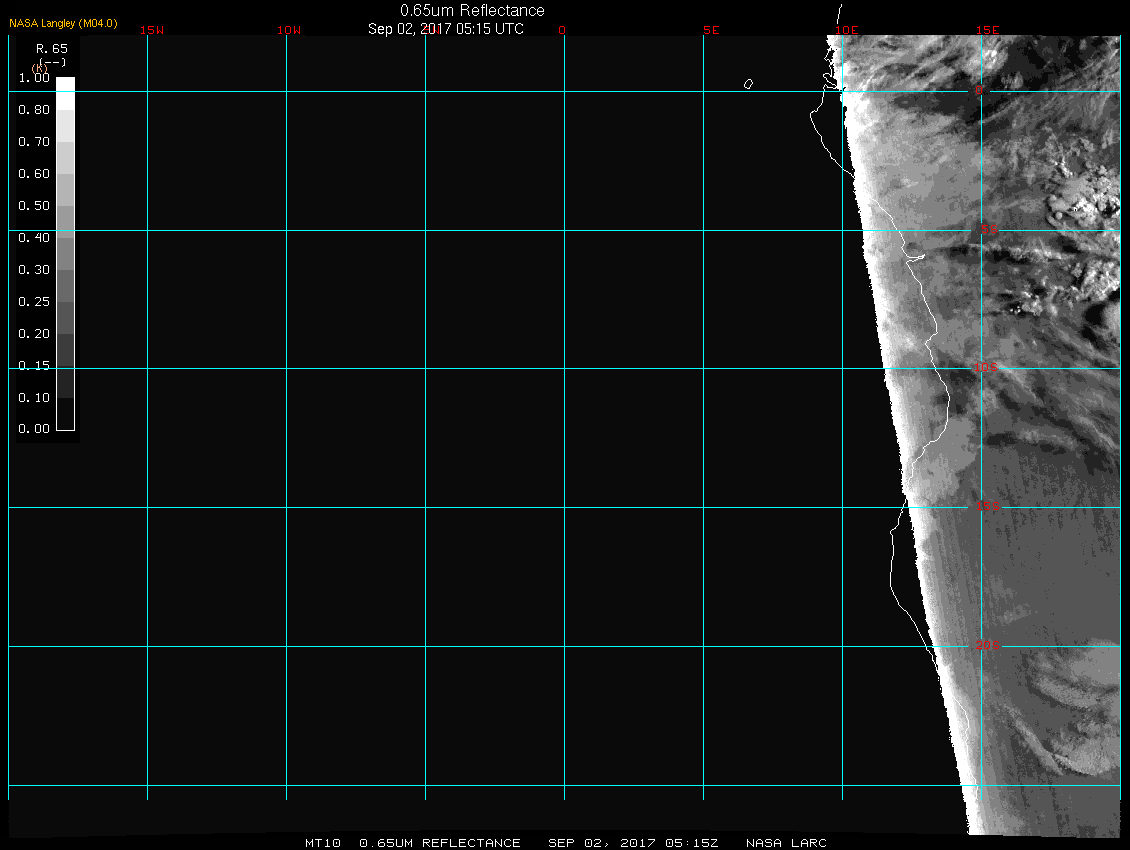This screenshot has width=1130, height=850.
Task: Click the R.65 legend heading
Action: point(50,48)
